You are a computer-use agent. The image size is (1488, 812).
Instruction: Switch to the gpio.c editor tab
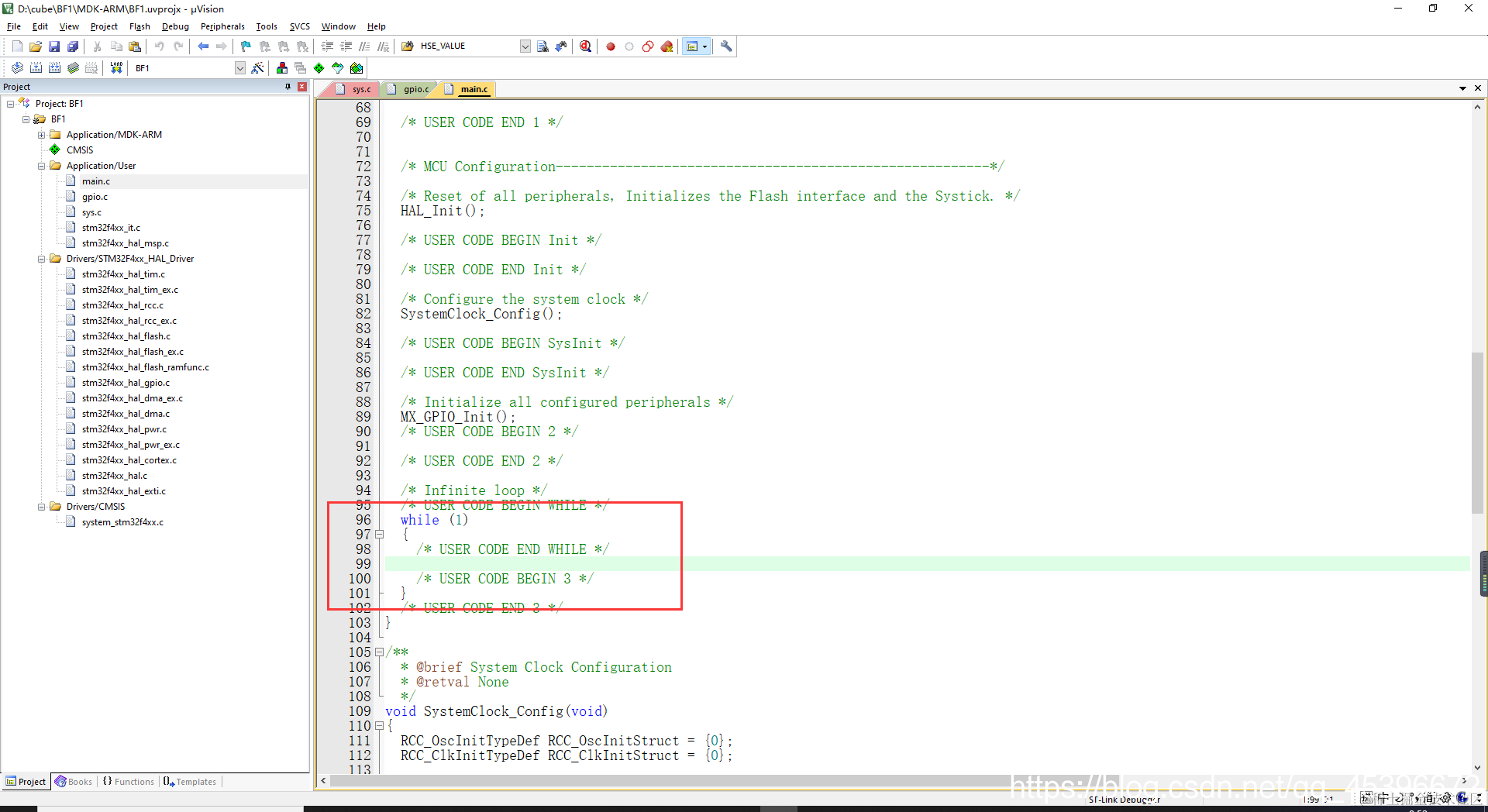409,89
